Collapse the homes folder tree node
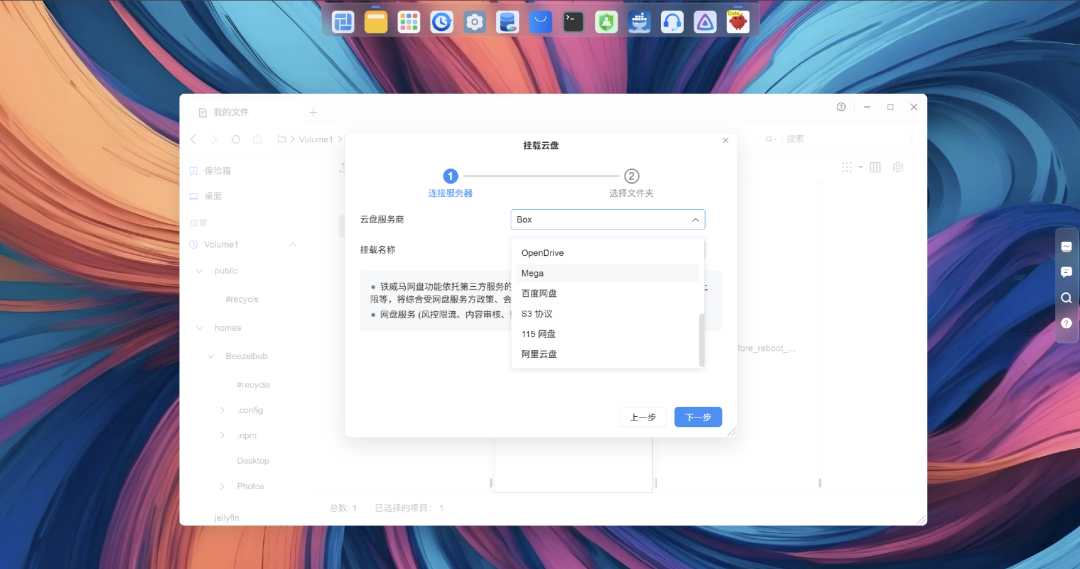The width and height of the screenshot is (1080, 569). 200,328
